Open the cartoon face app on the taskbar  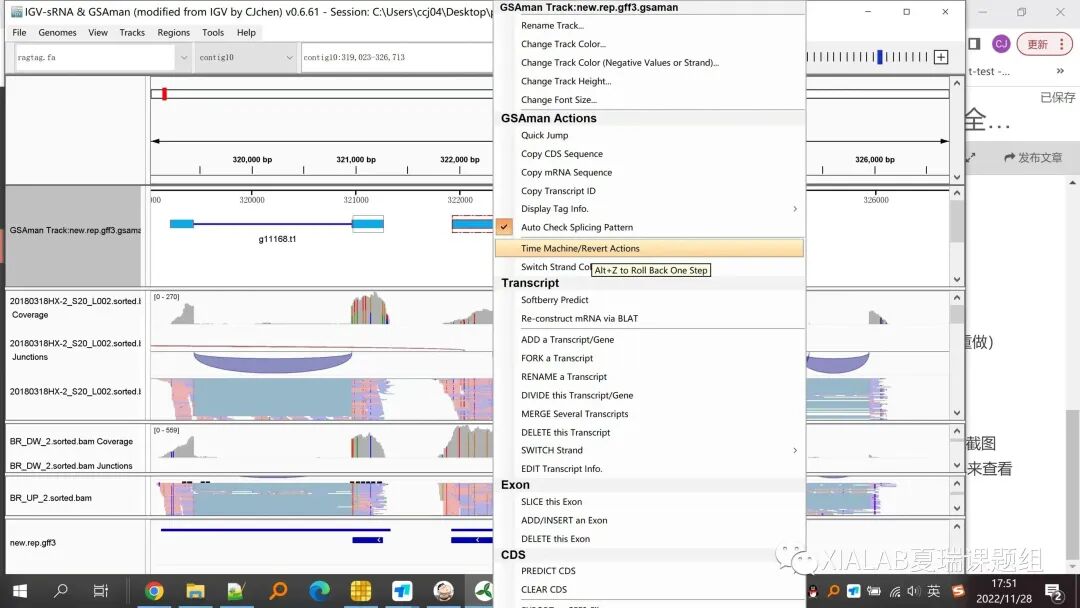(x=444, y=591)
